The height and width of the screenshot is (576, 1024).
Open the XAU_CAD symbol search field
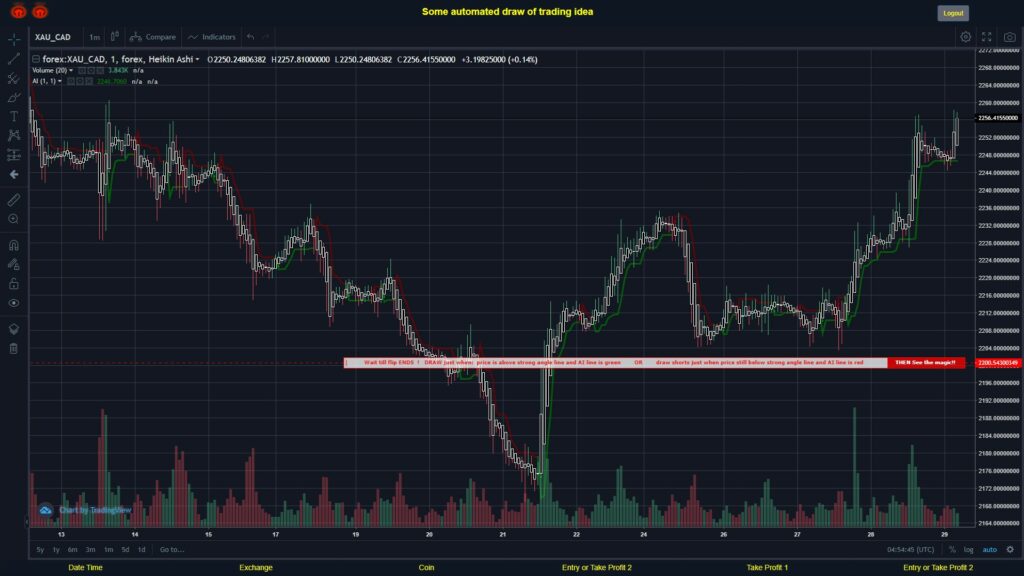point(53,37)
